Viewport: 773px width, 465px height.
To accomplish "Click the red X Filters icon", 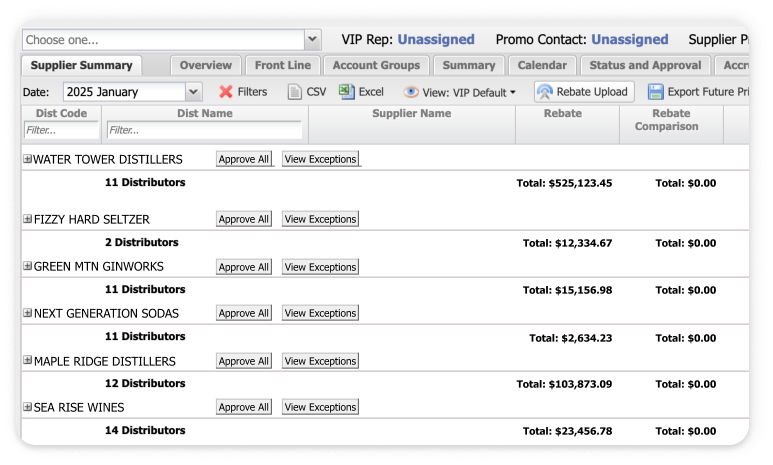I will 226,92.
